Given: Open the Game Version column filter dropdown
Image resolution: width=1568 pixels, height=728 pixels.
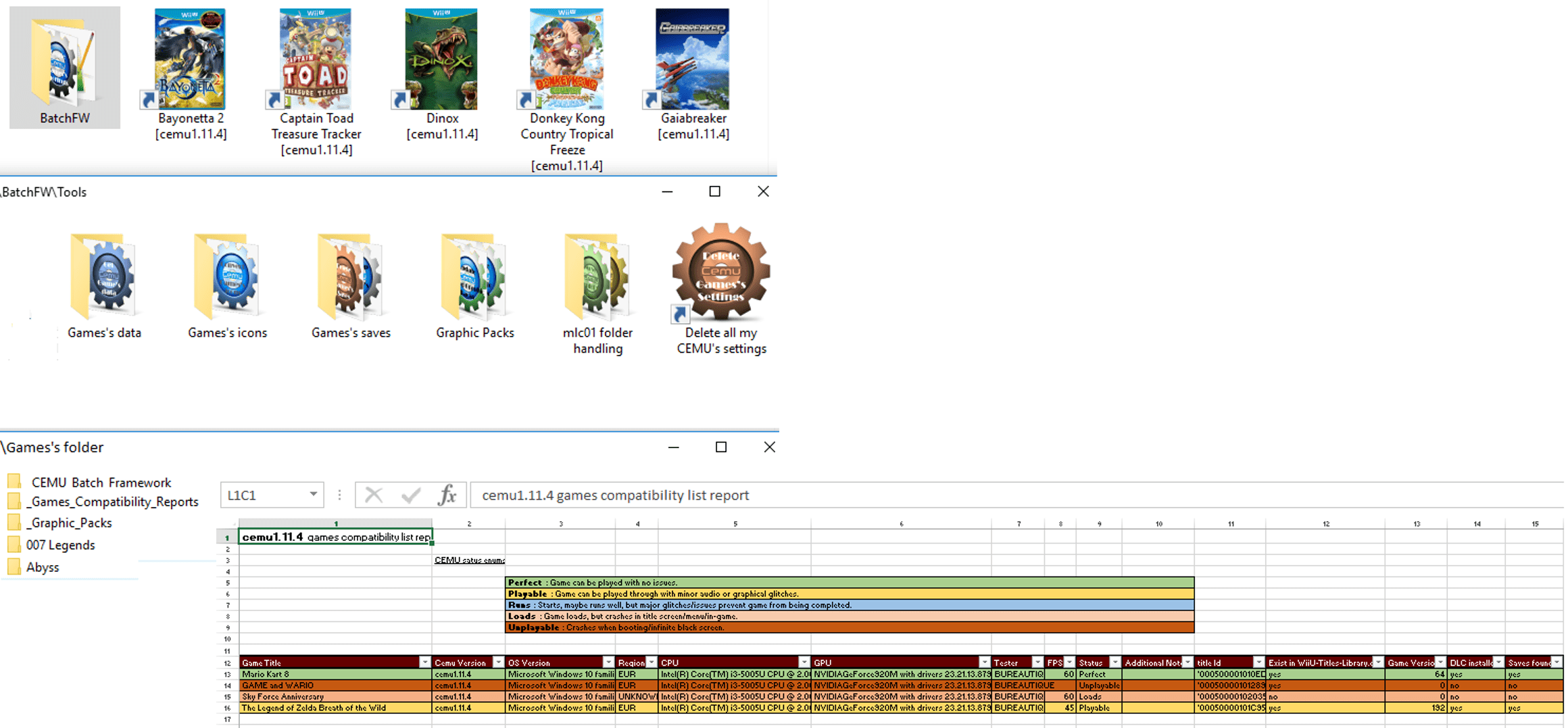Looking at the screenshot, I should coord(1440,662).
